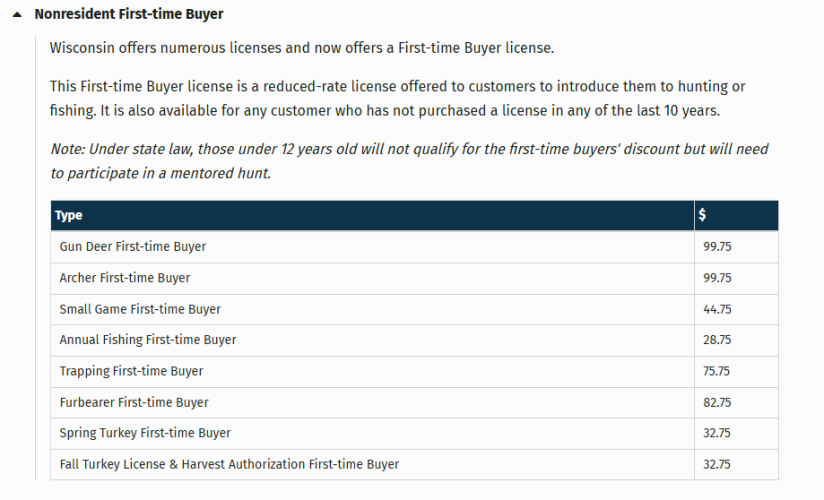Select Trapping First-time Buyer row label
The image size is (824, 500).
pyautogui.click(x=131, y=371)
